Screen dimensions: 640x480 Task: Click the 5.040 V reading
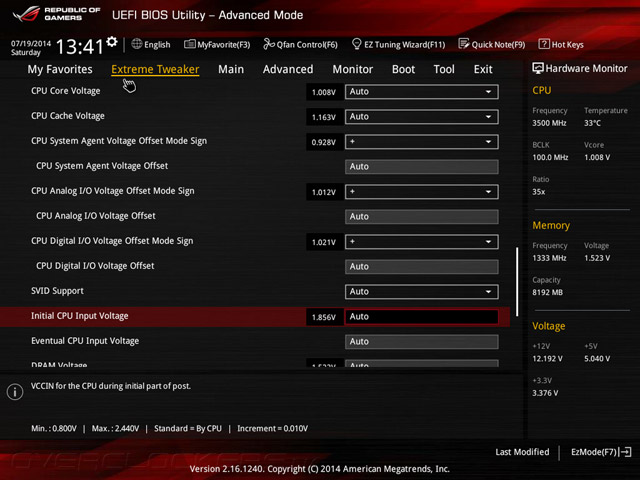597,358
